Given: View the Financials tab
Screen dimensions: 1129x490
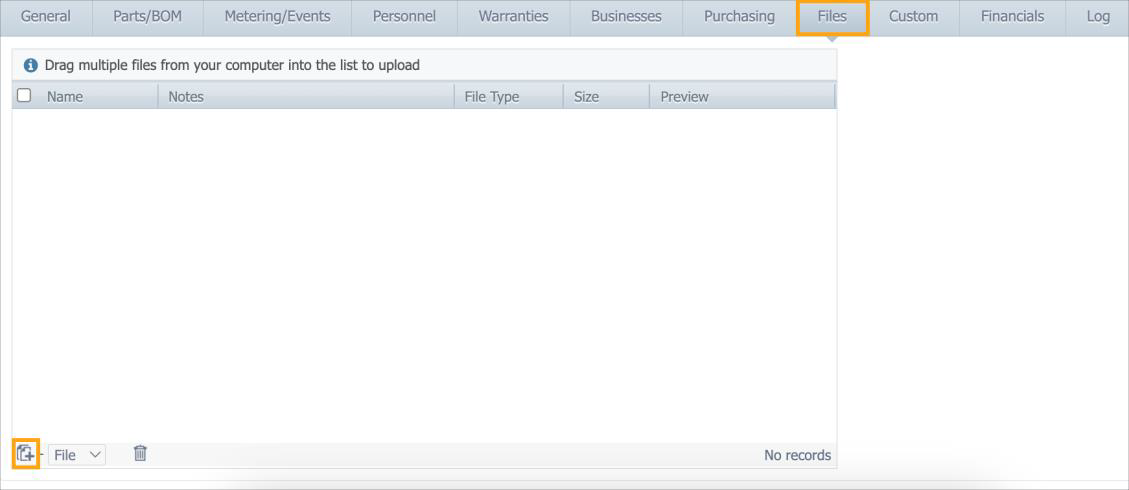Looking at the screenshot, I should pos(1012,16).
